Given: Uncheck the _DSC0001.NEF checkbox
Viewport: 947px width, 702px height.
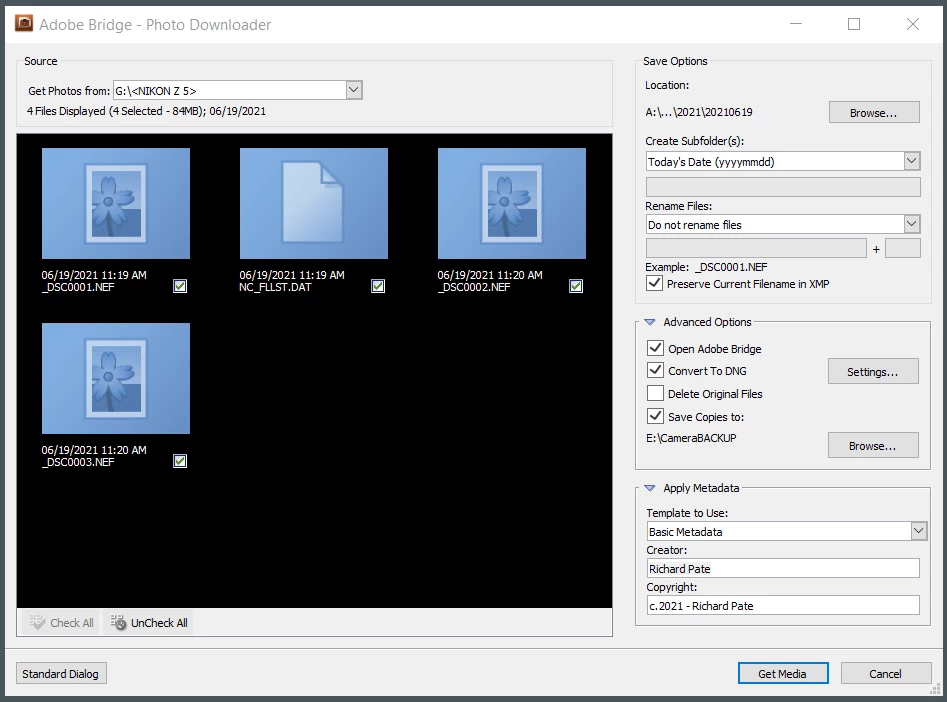Looking at the screenshot, I should click(x=180, y=286).
